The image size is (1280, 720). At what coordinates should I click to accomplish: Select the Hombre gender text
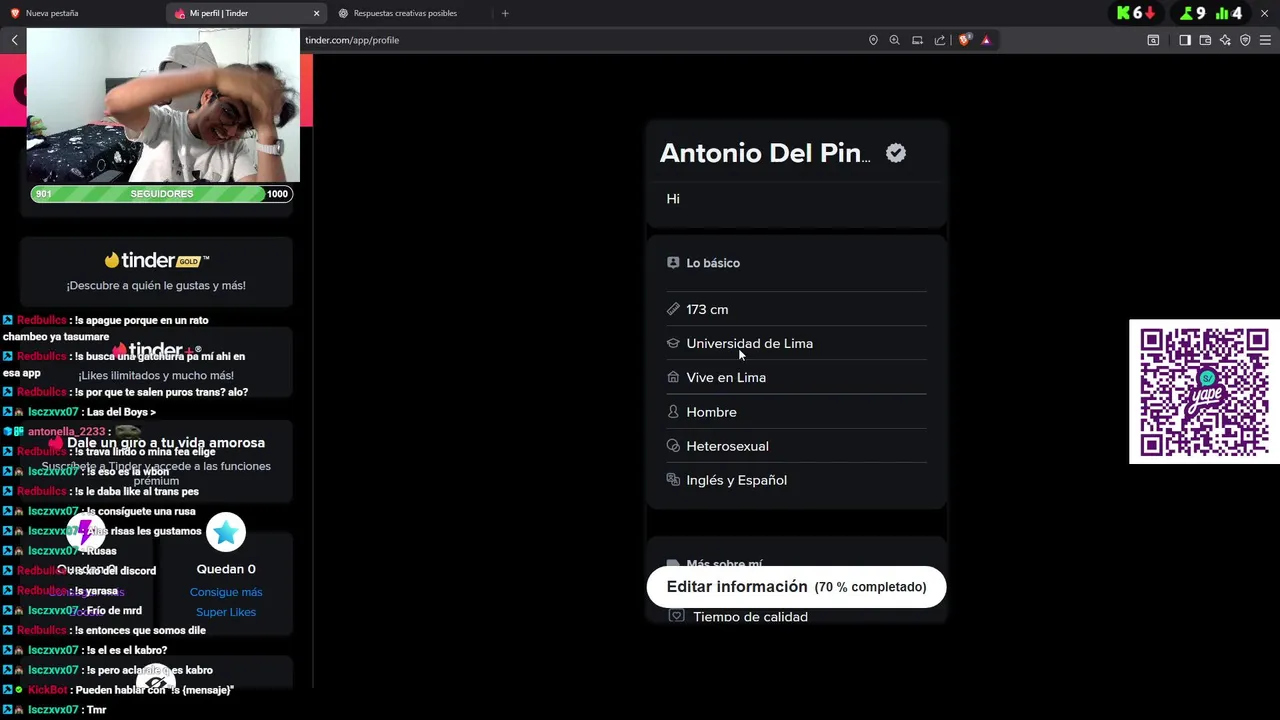[711, 412]
